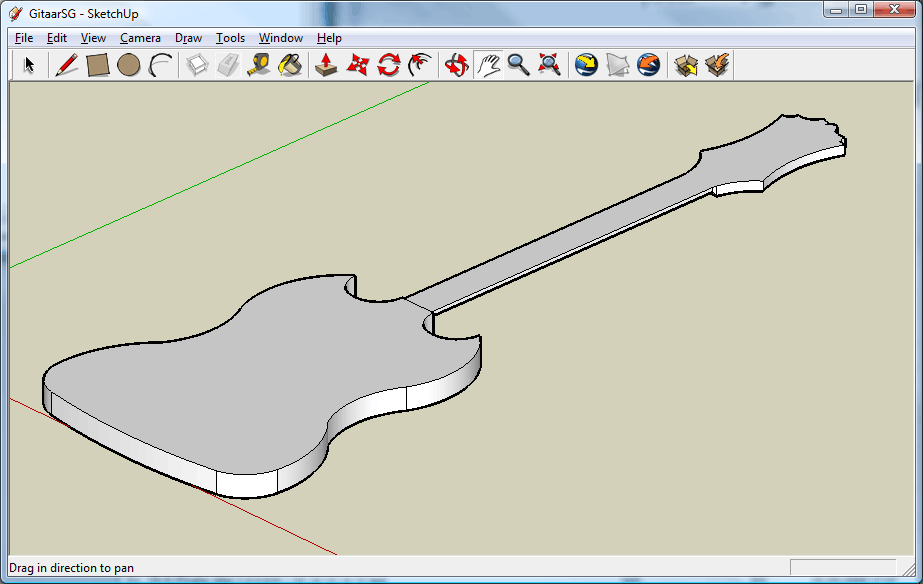Activate the Arc tool
Image resolution: width=923 pixels, height=584 pixels.
click(x=160, y=65)
